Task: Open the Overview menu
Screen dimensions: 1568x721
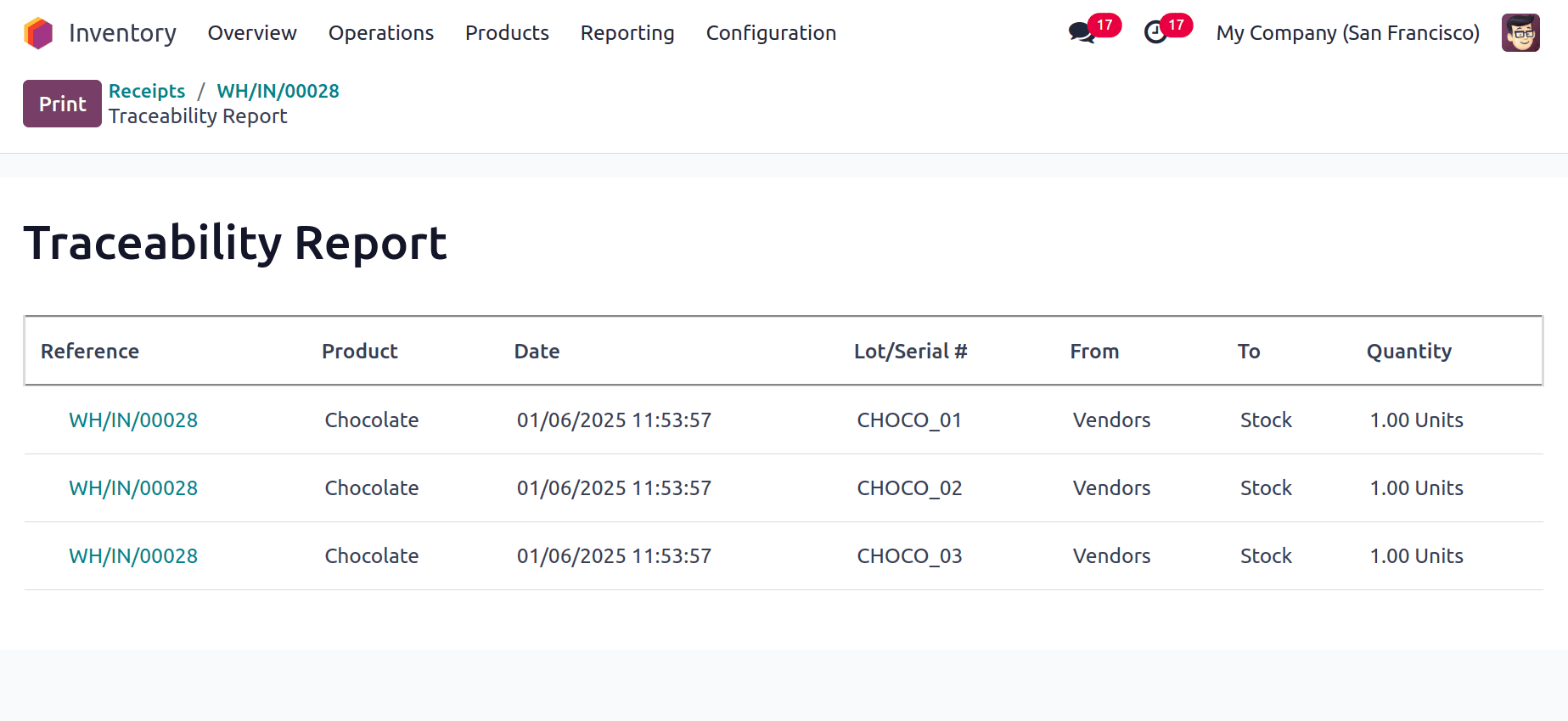Action: click(252, 33)
